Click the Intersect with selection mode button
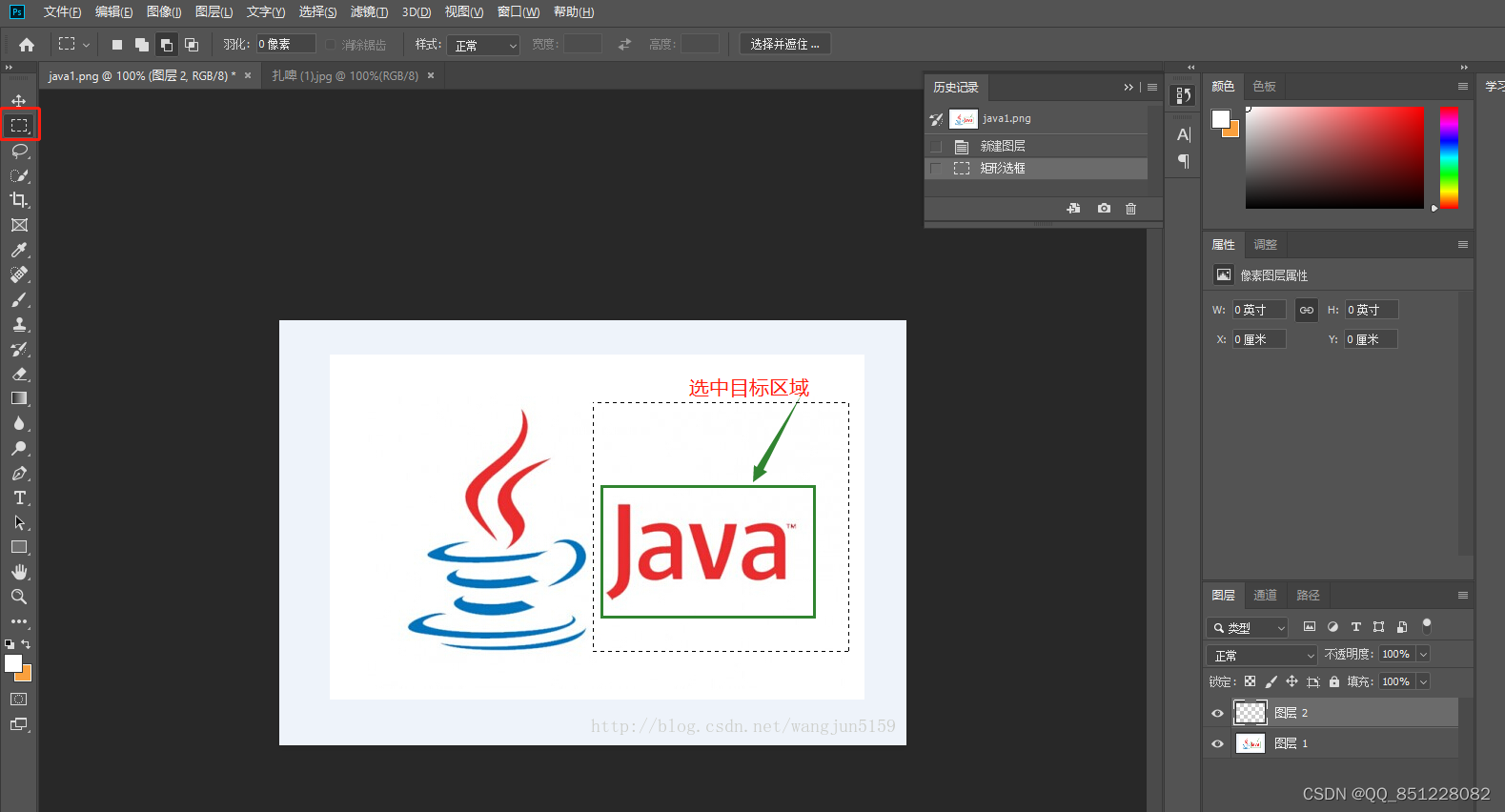This screenshot has height=812, width=1505. point(192,45)
